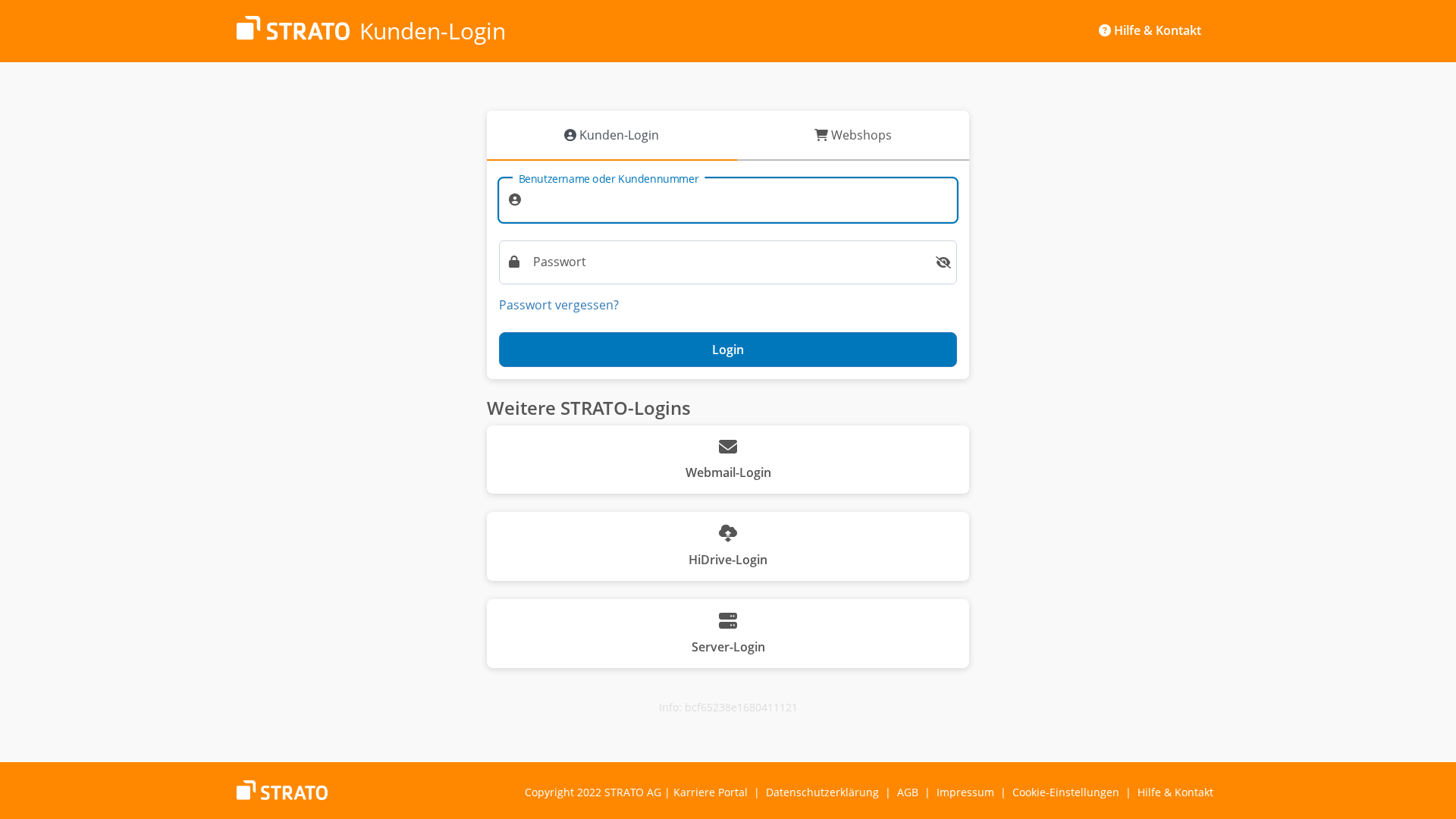The image size is (1456, 819).
Task: Focus the Benutzername oder Kundennummer field
Action: pos(728,200)
